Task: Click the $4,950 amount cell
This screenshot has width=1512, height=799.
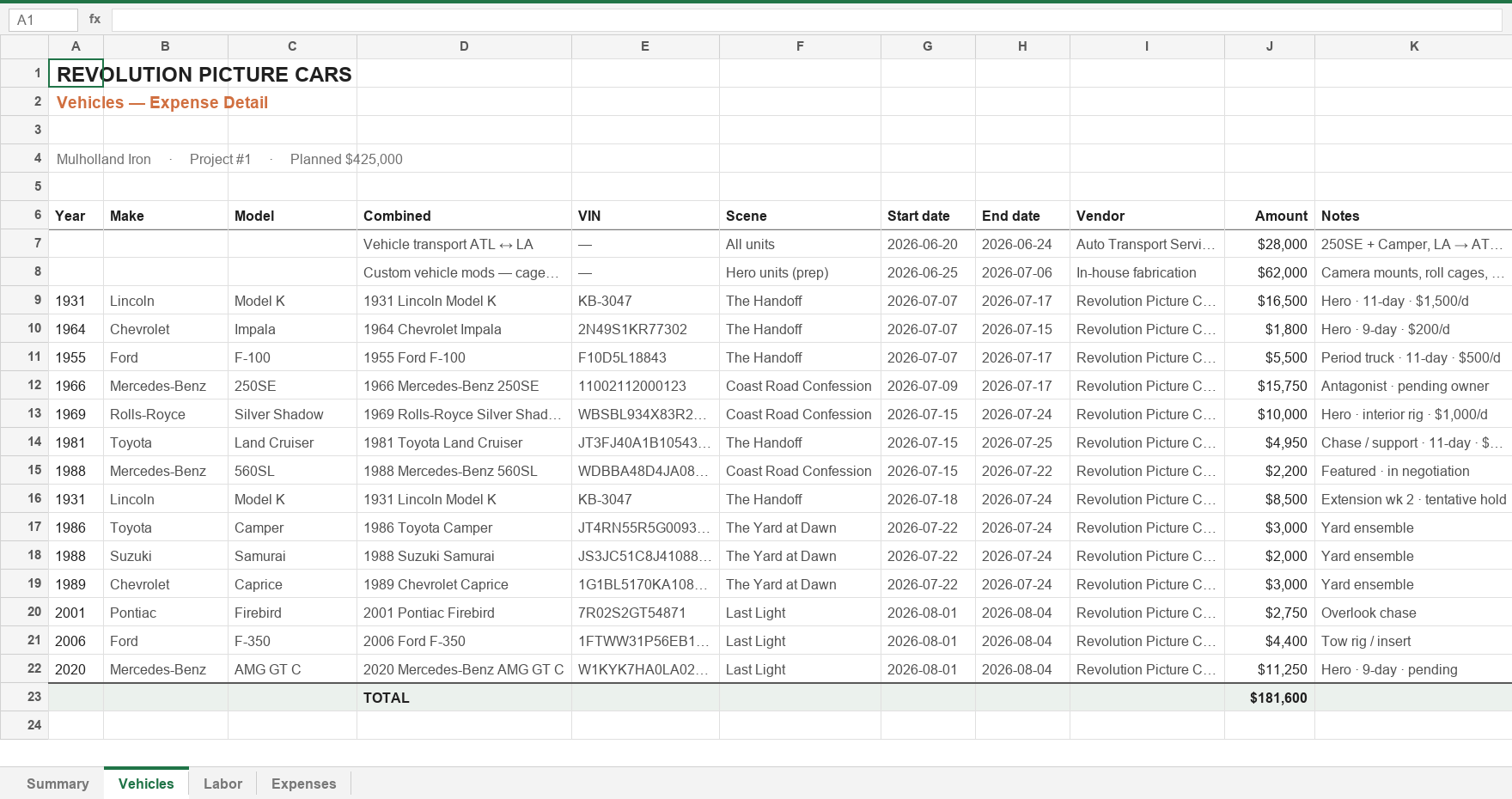Action: click(x=1270, y=442)
